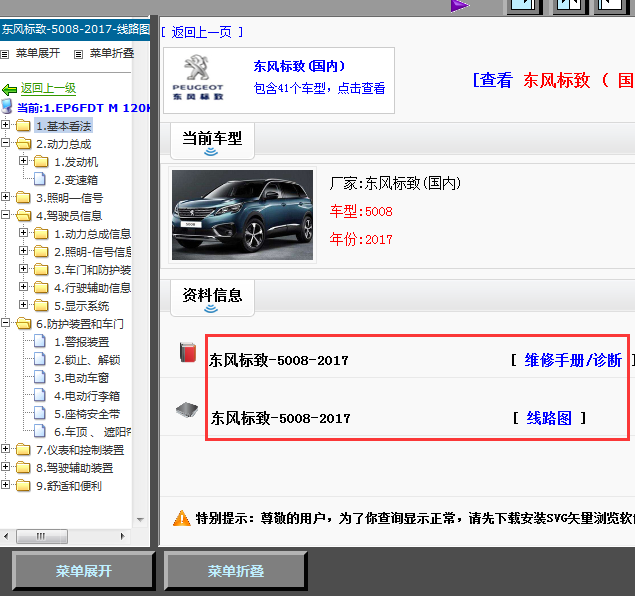This screenshot has width=635, height=596.
Task: Click the Peugeot 5008 car thumbnail
Action: coord(242,215)
